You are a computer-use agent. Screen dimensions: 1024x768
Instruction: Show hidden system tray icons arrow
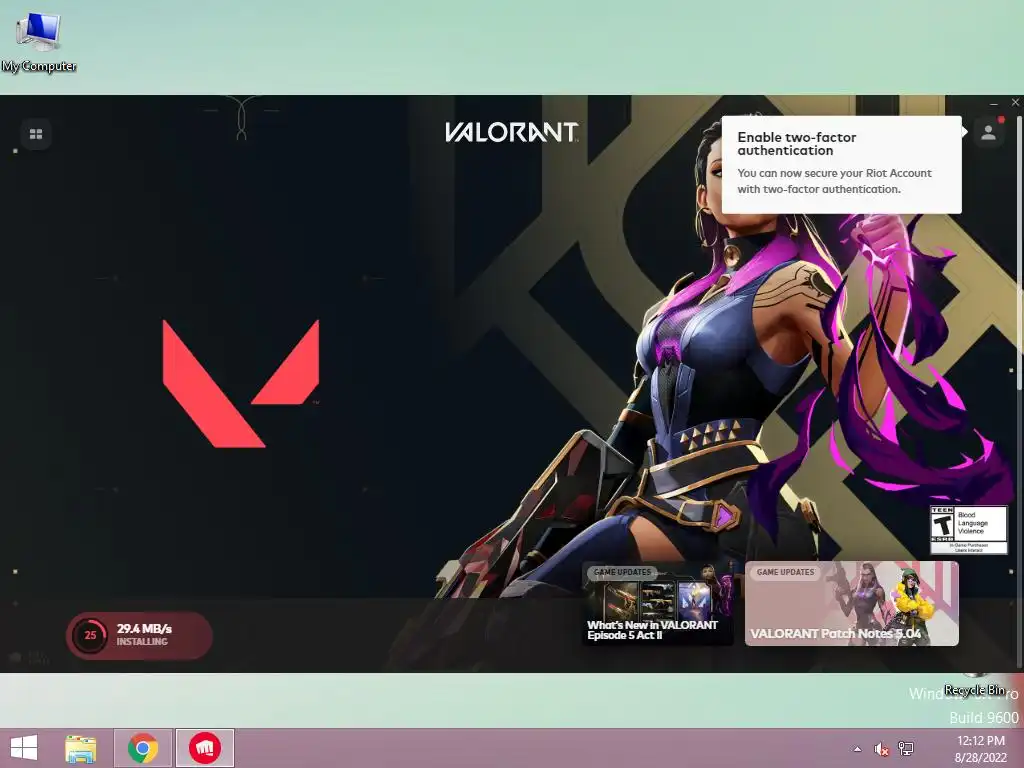coord(857,749)
